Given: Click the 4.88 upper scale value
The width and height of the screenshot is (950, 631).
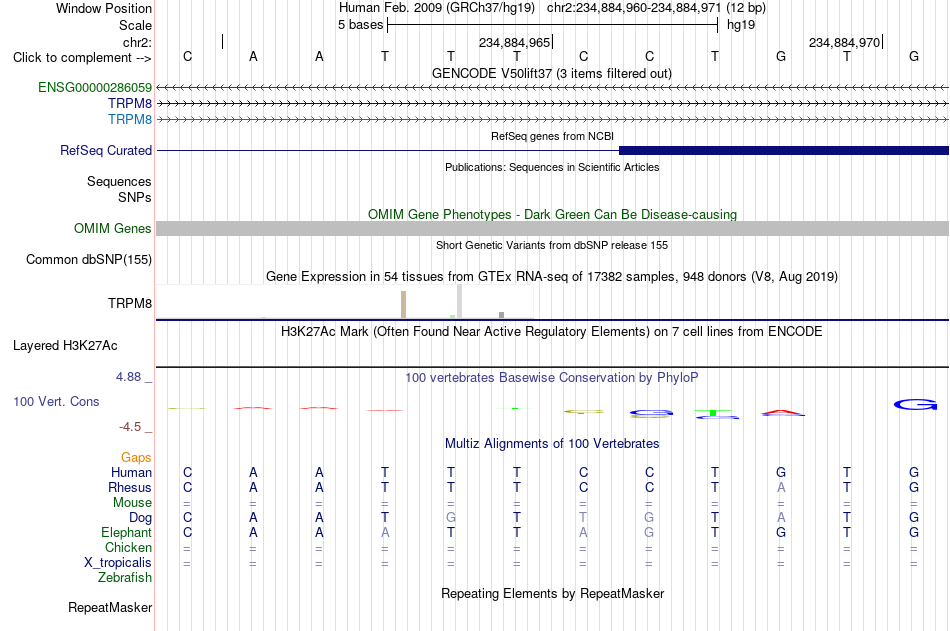Looking at the screenshot, I should point(128,377).
